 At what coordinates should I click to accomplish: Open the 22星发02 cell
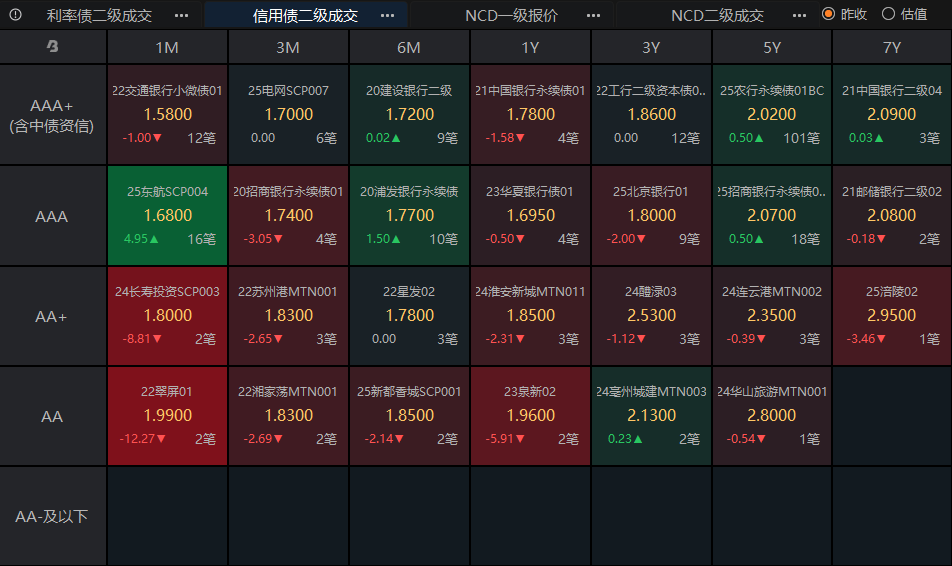[x=409, y=316]
